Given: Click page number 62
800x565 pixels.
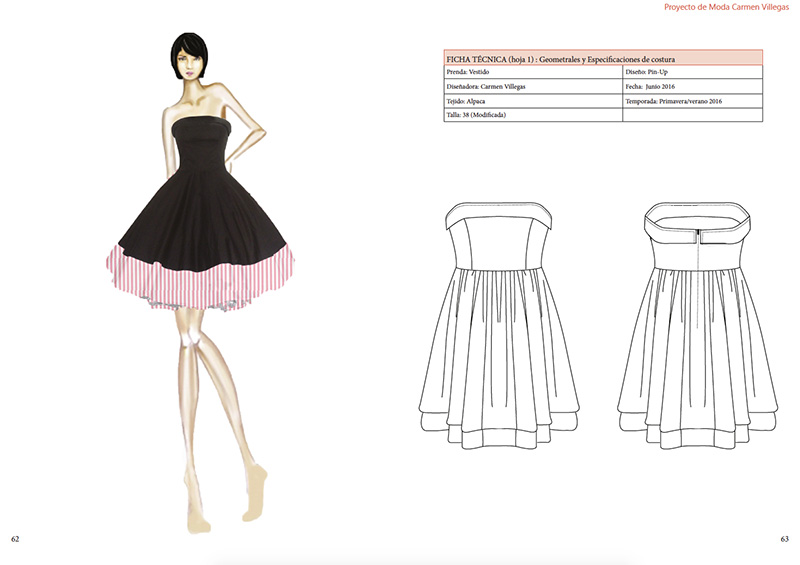Looking at the screenshot, I should click(15, 539).
